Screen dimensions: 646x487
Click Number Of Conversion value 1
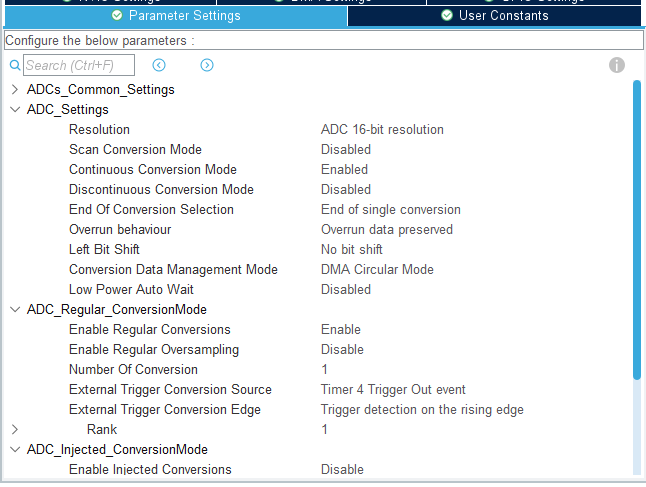pyautogui.click(x=325, y=370)
